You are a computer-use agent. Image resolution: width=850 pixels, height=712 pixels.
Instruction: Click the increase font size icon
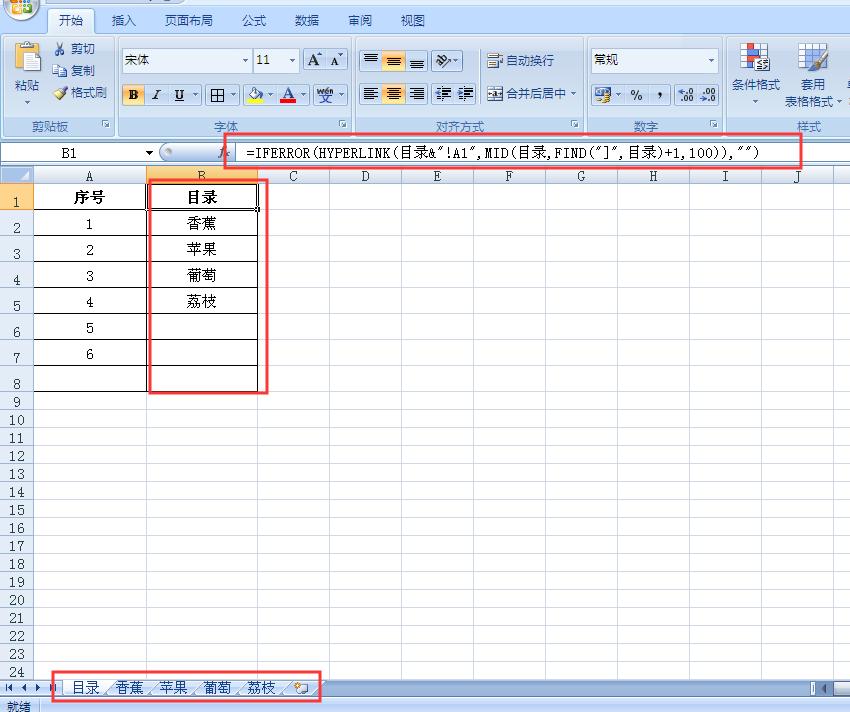[x=314, y=60]
